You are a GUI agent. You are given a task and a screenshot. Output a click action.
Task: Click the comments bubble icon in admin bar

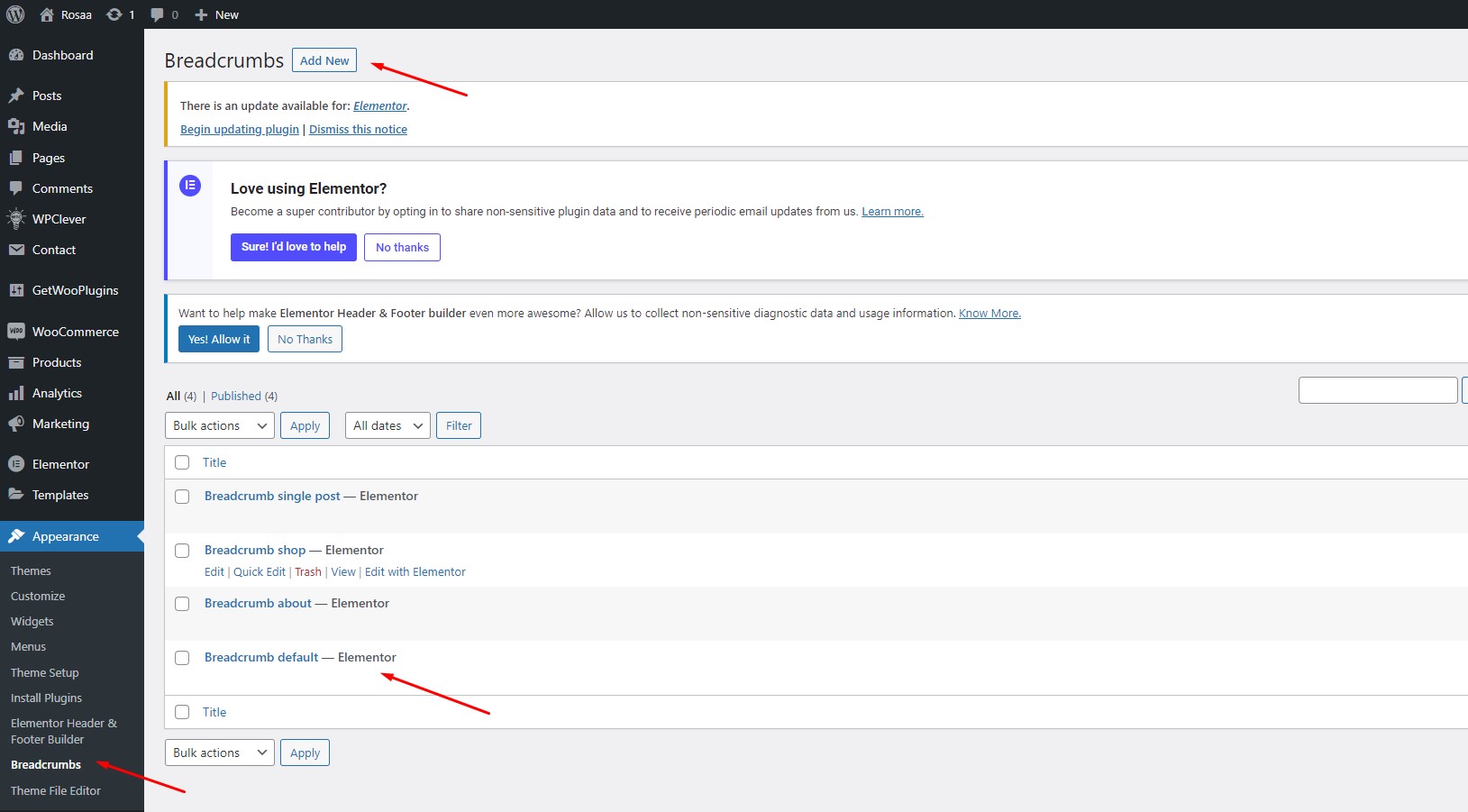(158, 14)
